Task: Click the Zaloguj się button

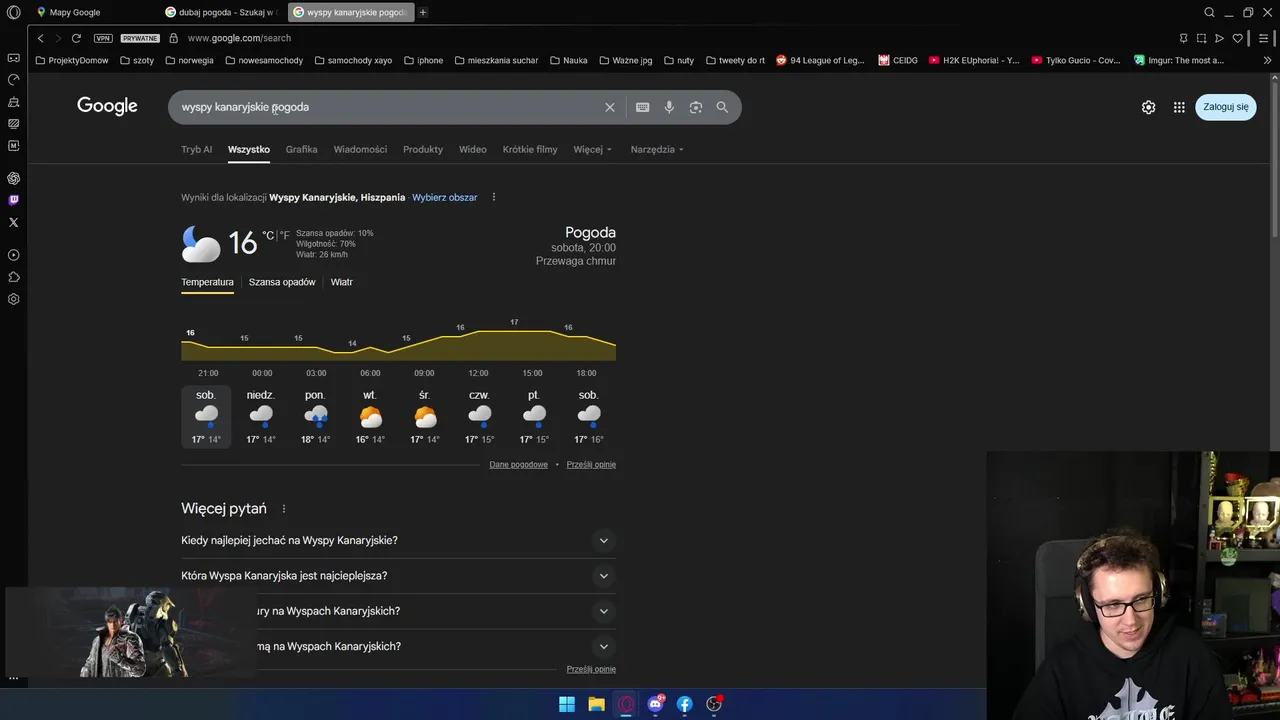Action: pos(1225,107)
